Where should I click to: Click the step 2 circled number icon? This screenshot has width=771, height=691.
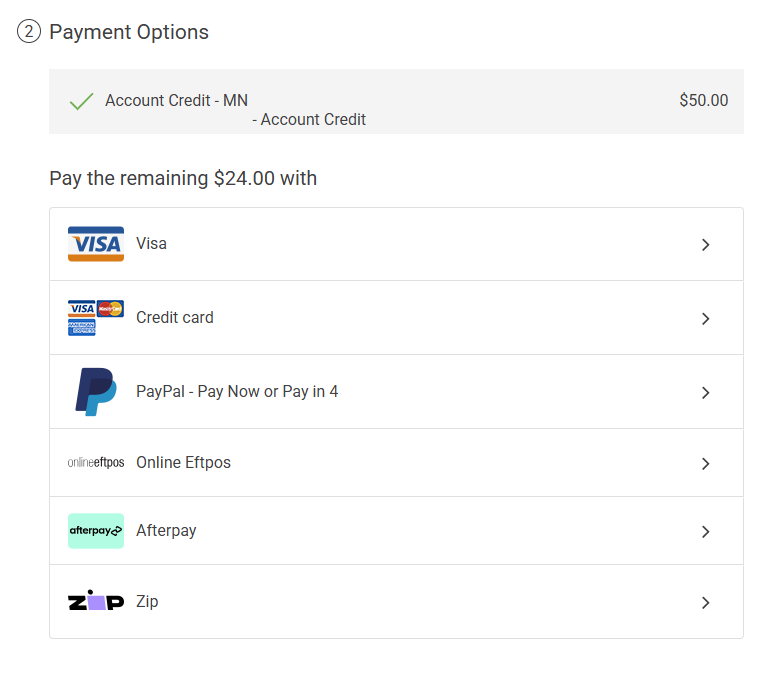pos(29,32)
